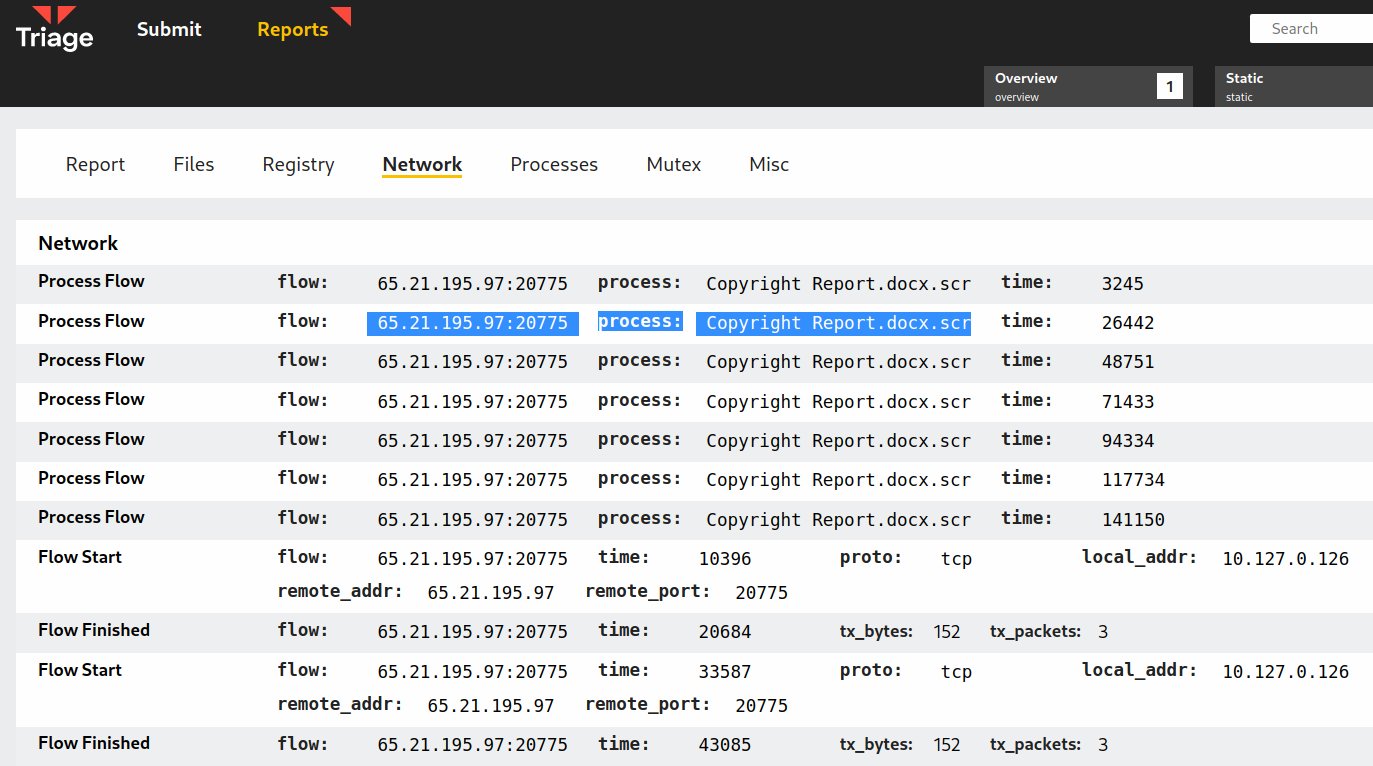This screenshot has width=1373, height=766.
Task: Open the Submit page
Action: click(169, 30)
